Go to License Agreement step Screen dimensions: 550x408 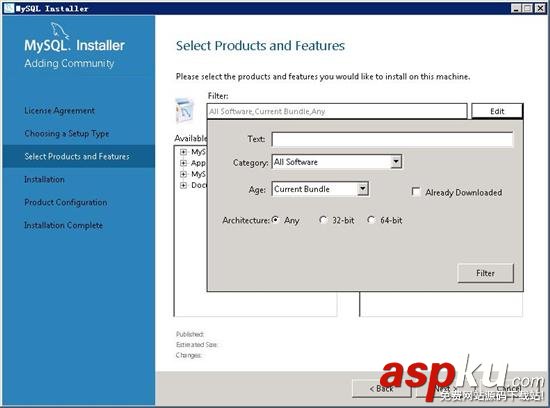coord(59,111)
